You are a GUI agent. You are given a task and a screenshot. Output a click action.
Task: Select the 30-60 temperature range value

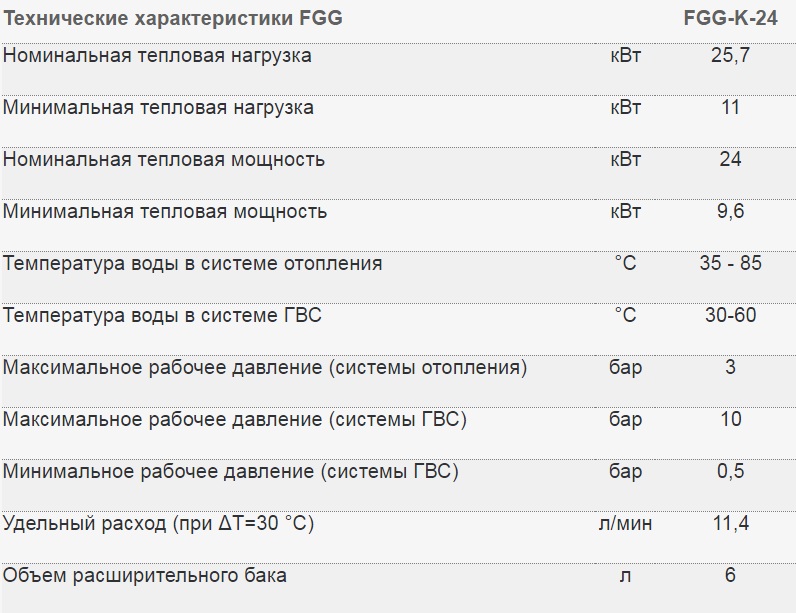coord(730,316)
